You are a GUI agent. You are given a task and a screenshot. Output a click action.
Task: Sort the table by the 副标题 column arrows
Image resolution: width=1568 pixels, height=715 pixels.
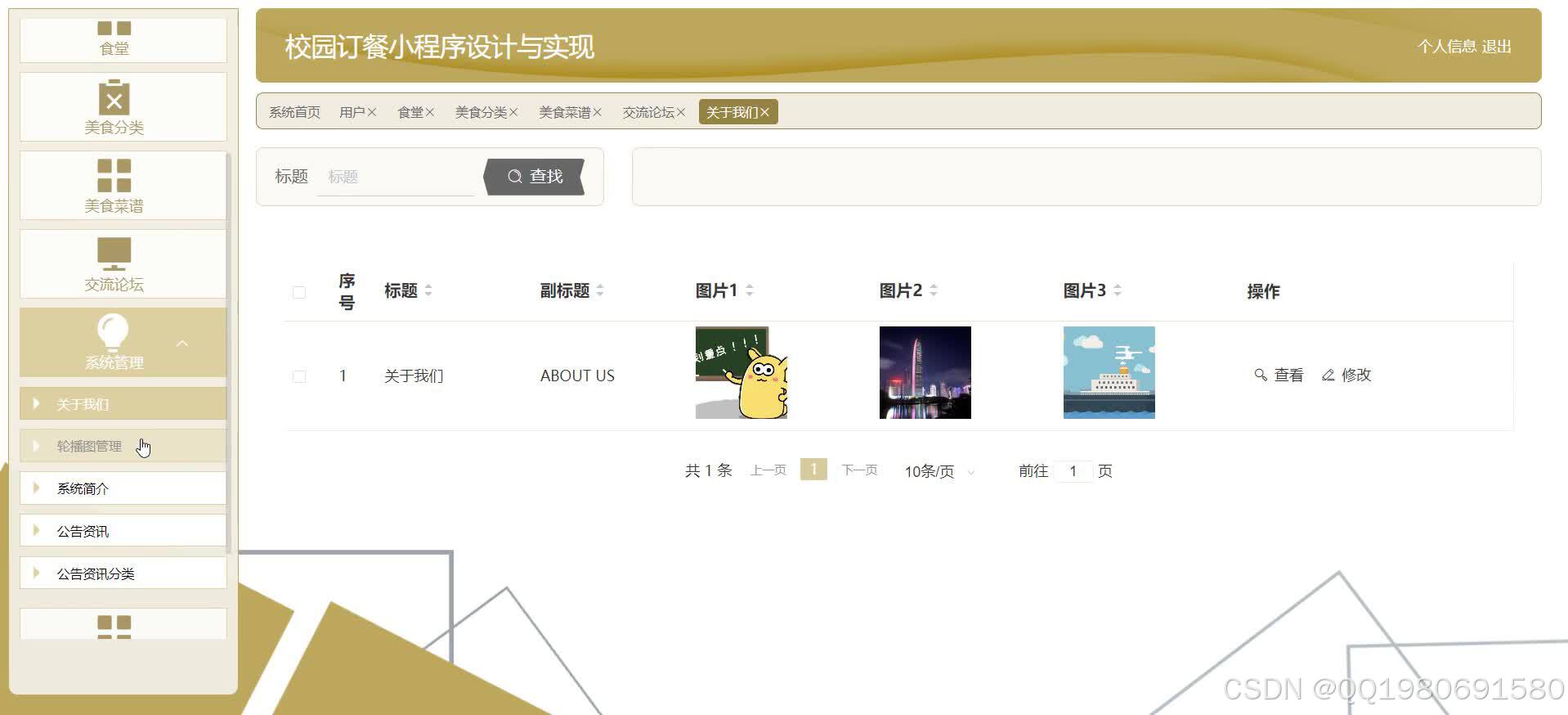pyautogui.click(x=600, y=290)
